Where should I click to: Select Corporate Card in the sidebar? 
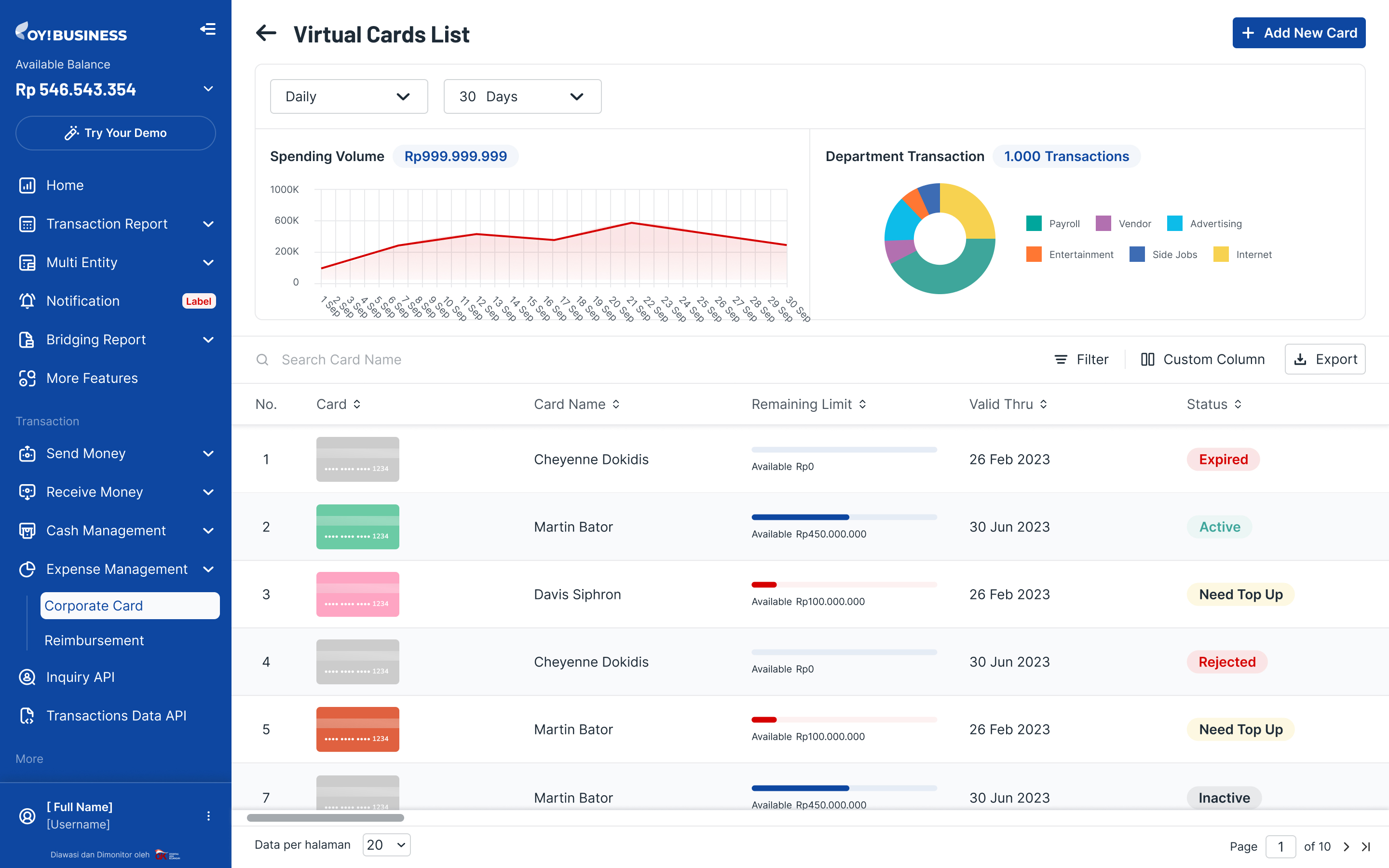(130, 606)
